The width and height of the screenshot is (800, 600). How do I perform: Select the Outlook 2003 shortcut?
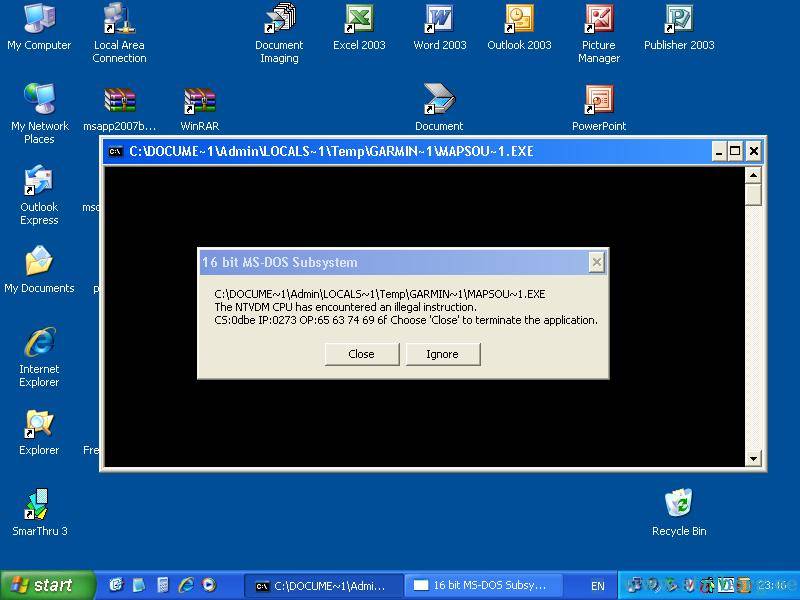pos(519,28)
